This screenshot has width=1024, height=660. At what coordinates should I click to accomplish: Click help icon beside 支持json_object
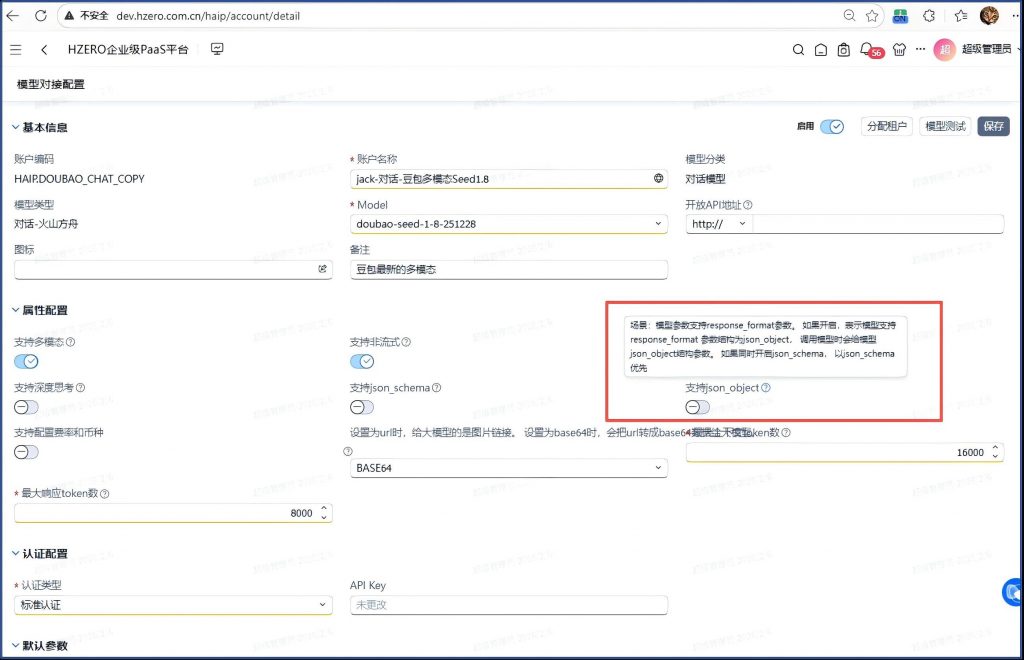click(x=766, y=388)
